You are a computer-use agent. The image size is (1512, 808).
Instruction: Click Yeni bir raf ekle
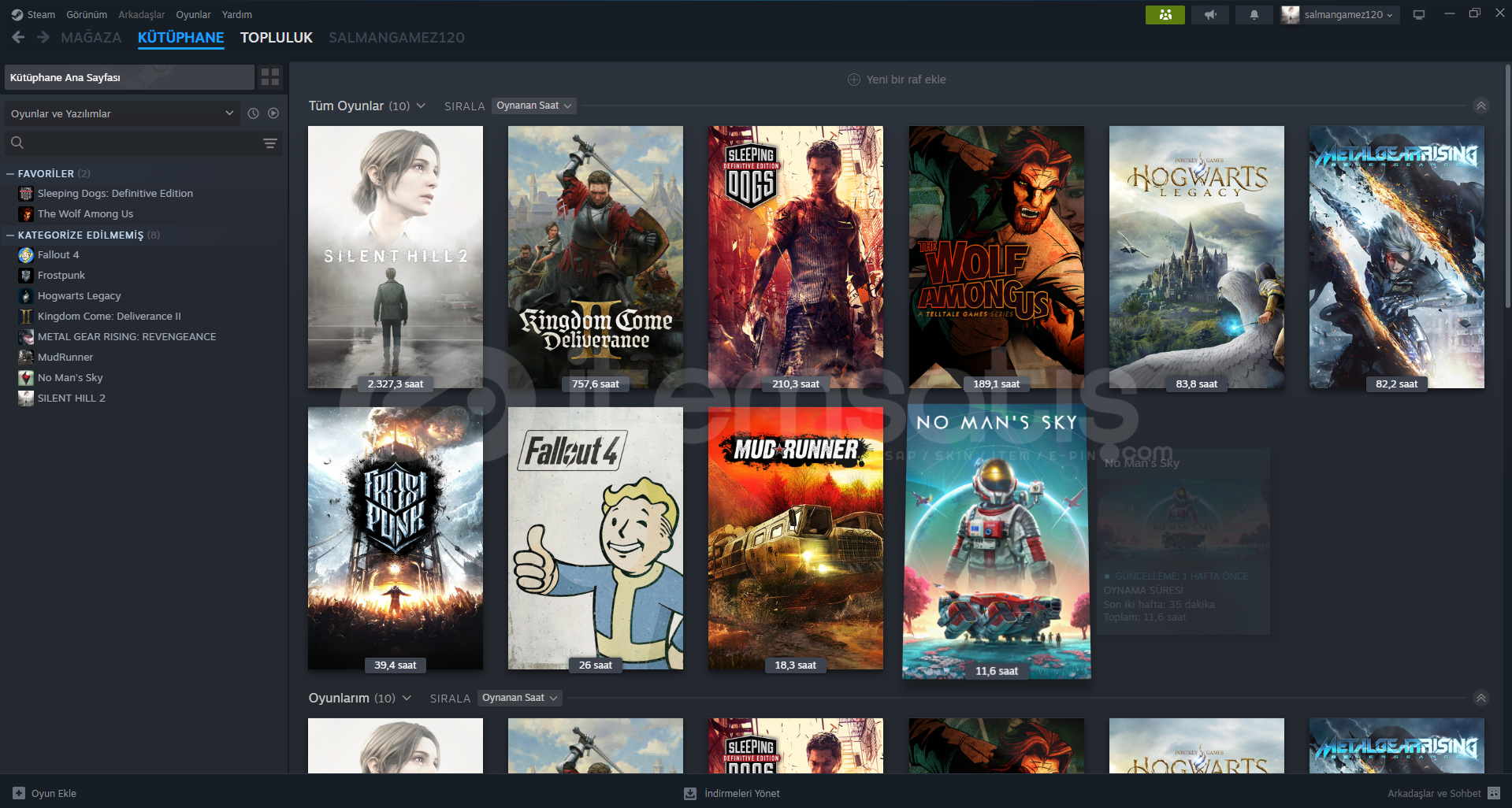click(906, 80)
